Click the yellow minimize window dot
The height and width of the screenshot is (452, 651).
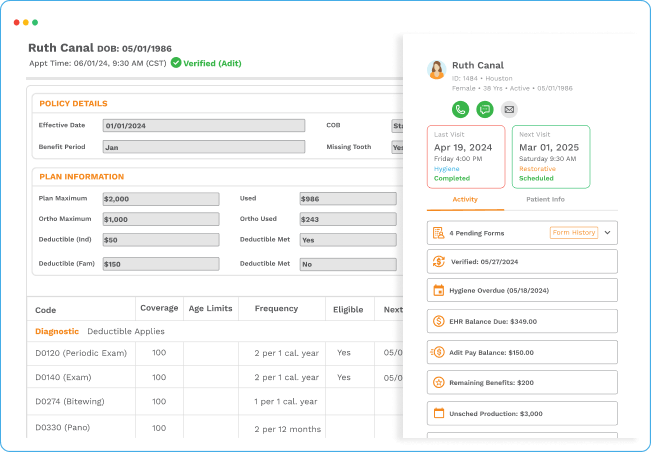(x=26, y=22)
